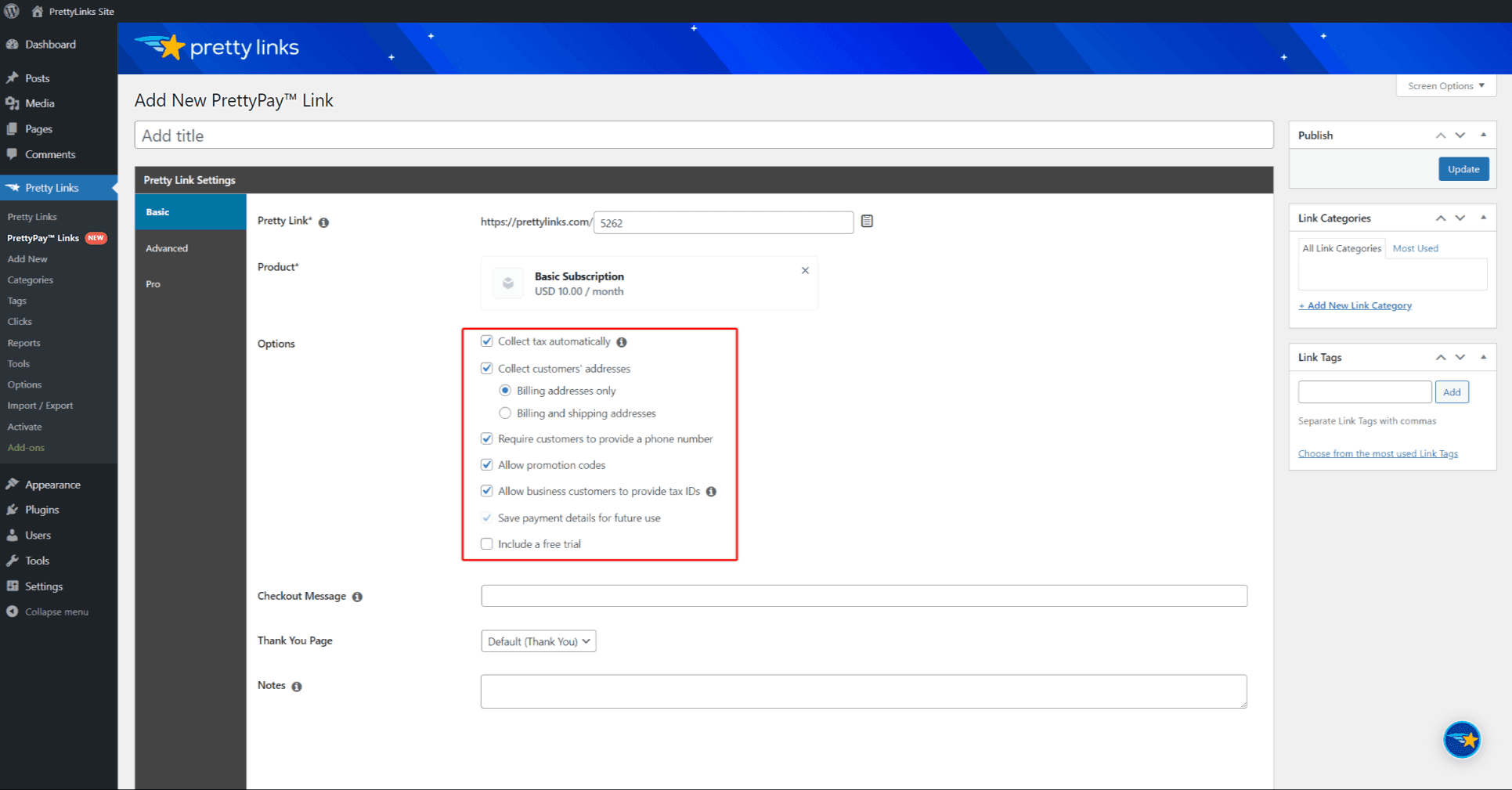This screenshot has height=790, width=1512.
Task: Open the Screen Options dropdown
Action: (x=1445, y=85)
